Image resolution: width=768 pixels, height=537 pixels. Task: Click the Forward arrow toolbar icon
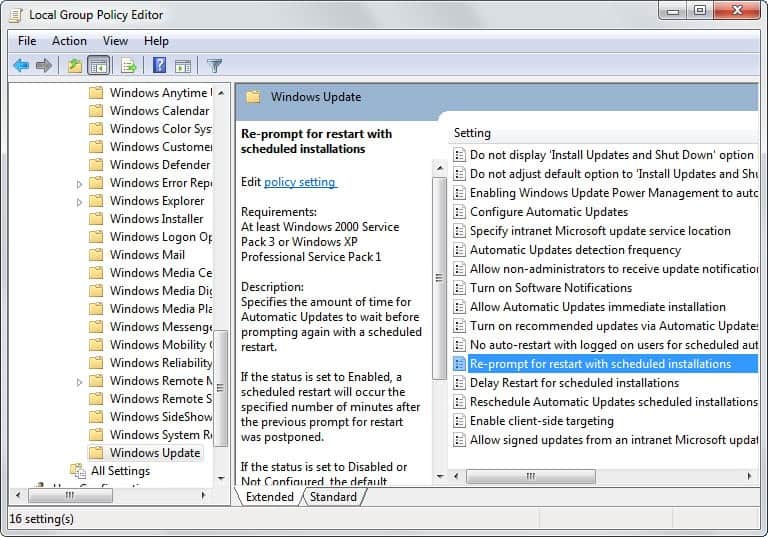[44, 65]
